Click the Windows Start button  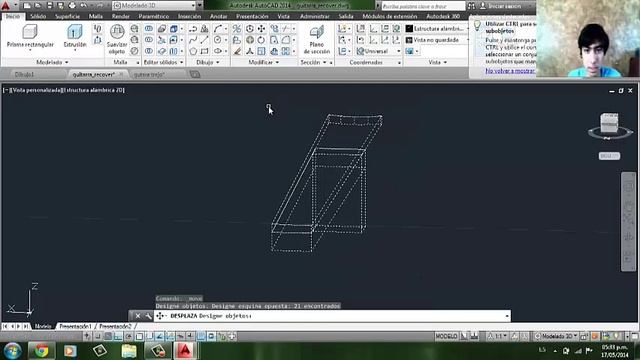pos(12,351)
